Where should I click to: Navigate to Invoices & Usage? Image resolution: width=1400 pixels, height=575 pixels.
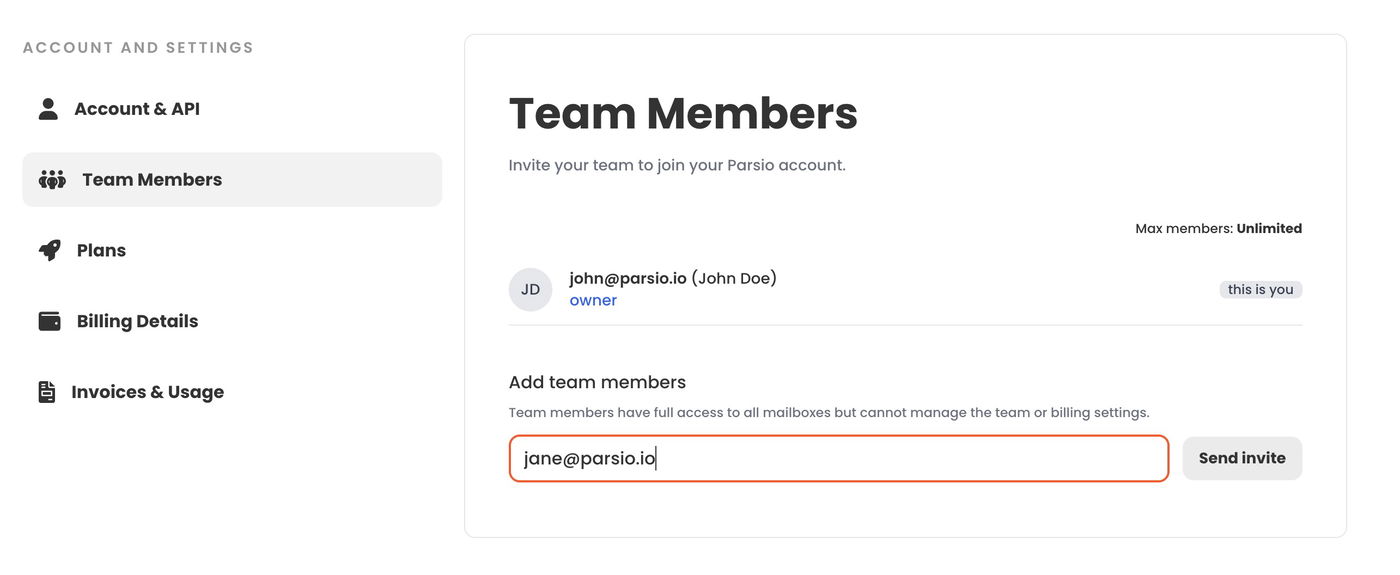point(147,392)
